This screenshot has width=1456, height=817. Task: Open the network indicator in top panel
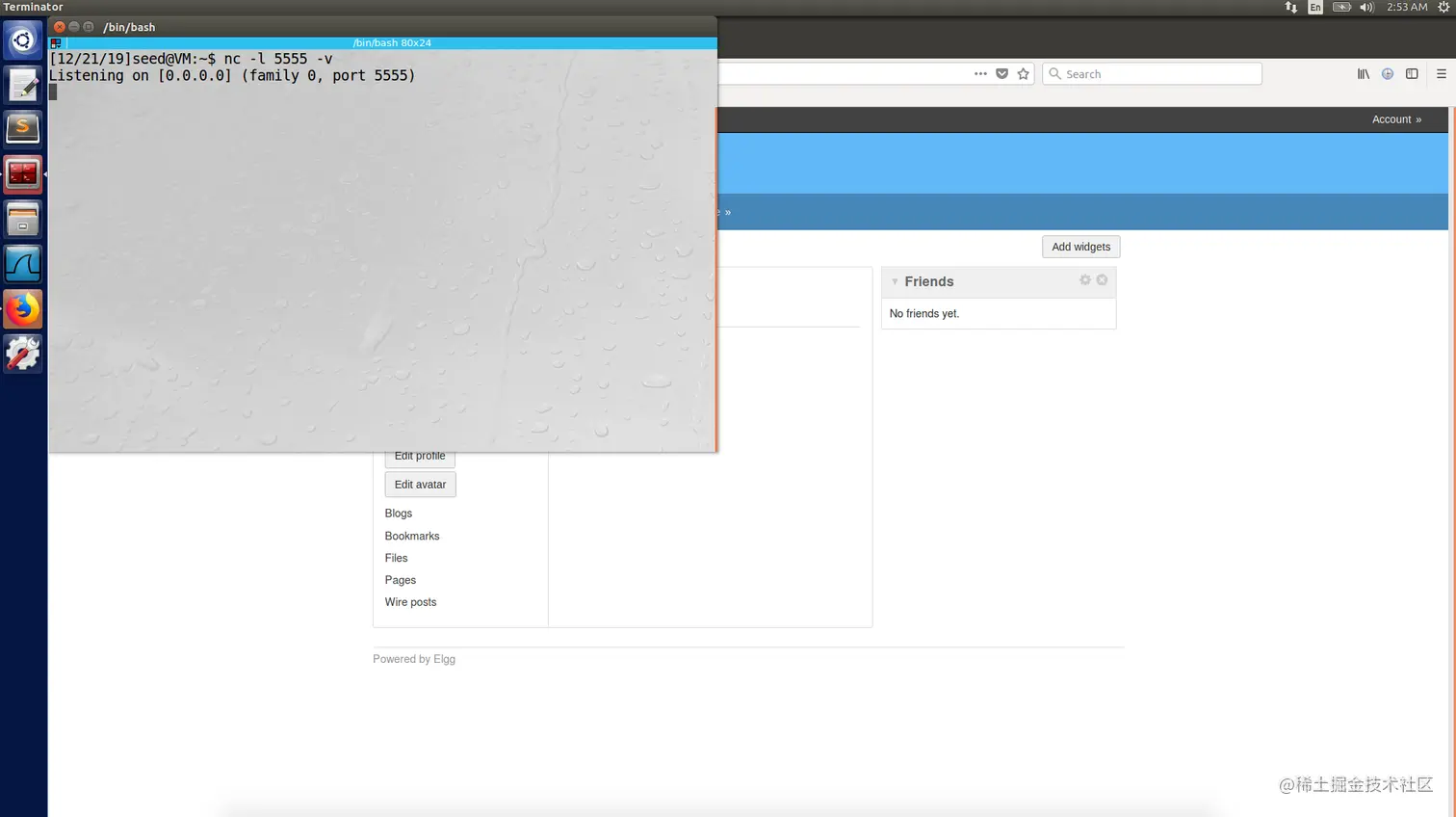pos(1291,7)
